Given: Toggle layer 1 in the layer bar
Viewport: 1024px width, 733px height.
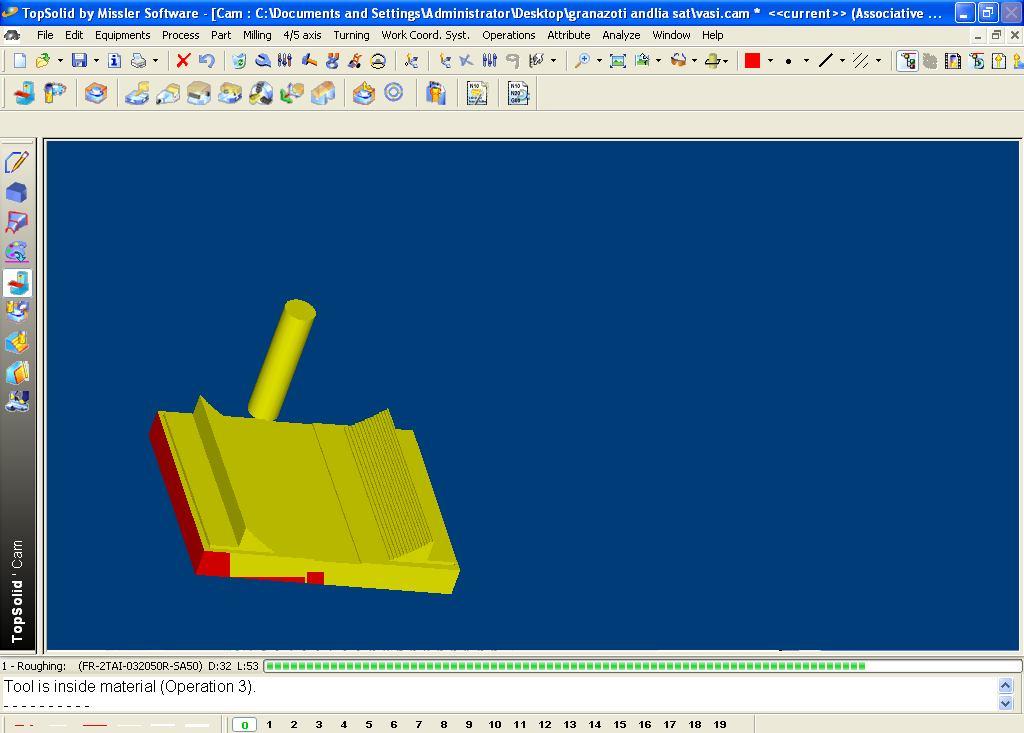Looking at the screenshot, I should [x=269, y=725].
